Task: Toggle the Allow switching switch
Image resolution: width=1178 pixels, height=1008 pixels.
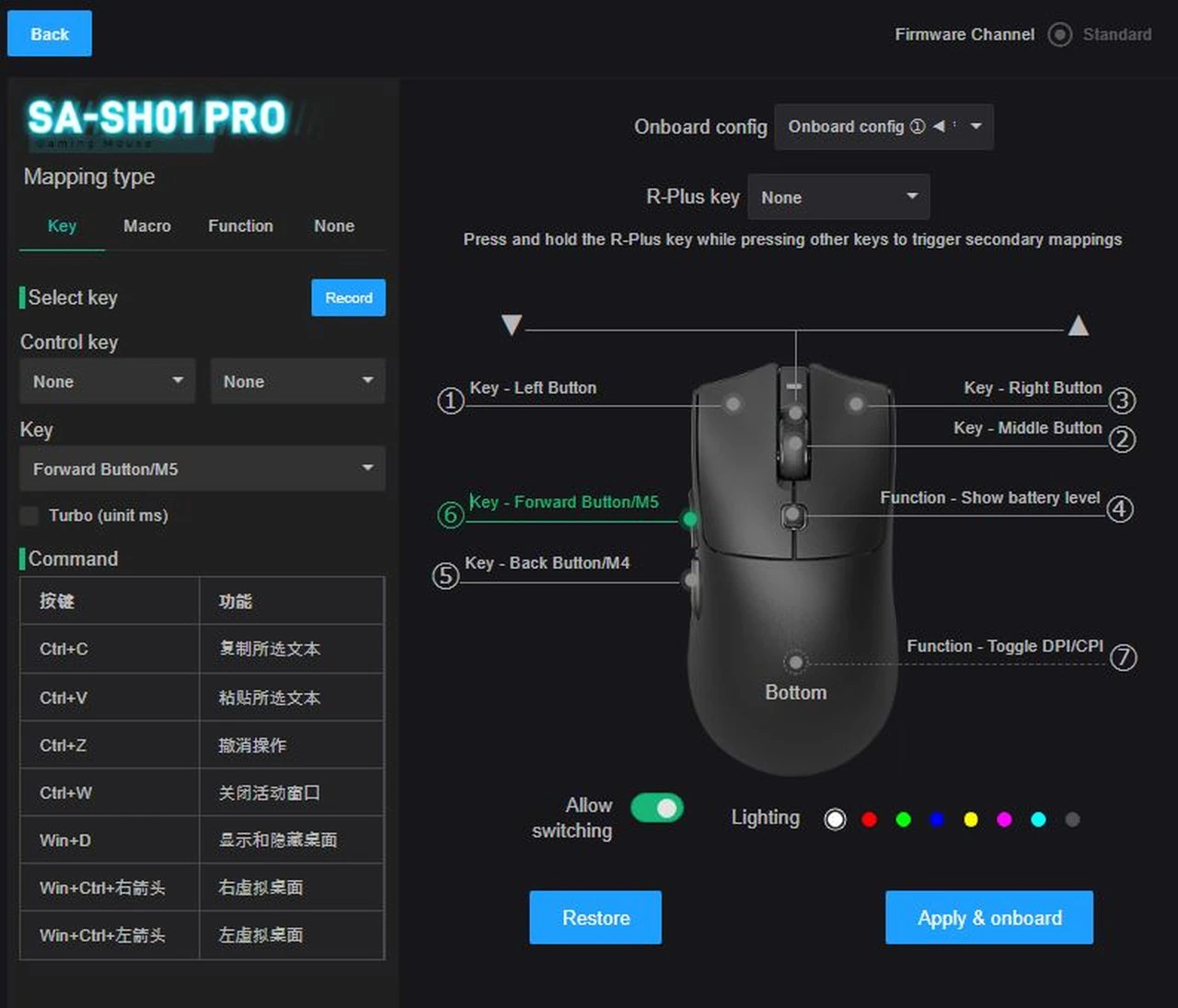Action: [x=656, y=808]
